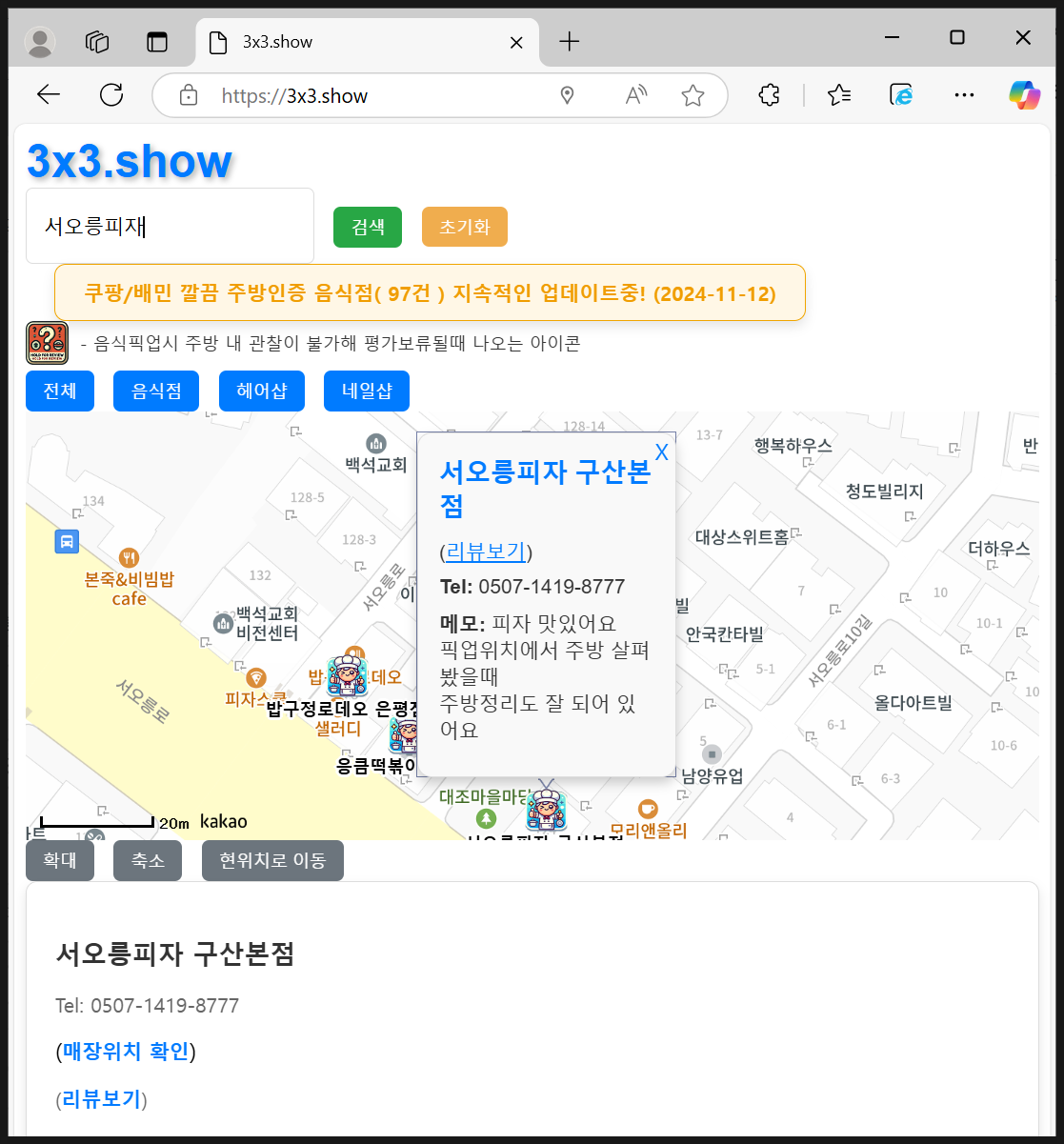Open Settings and more ellipsis menu

pos(964,95)
